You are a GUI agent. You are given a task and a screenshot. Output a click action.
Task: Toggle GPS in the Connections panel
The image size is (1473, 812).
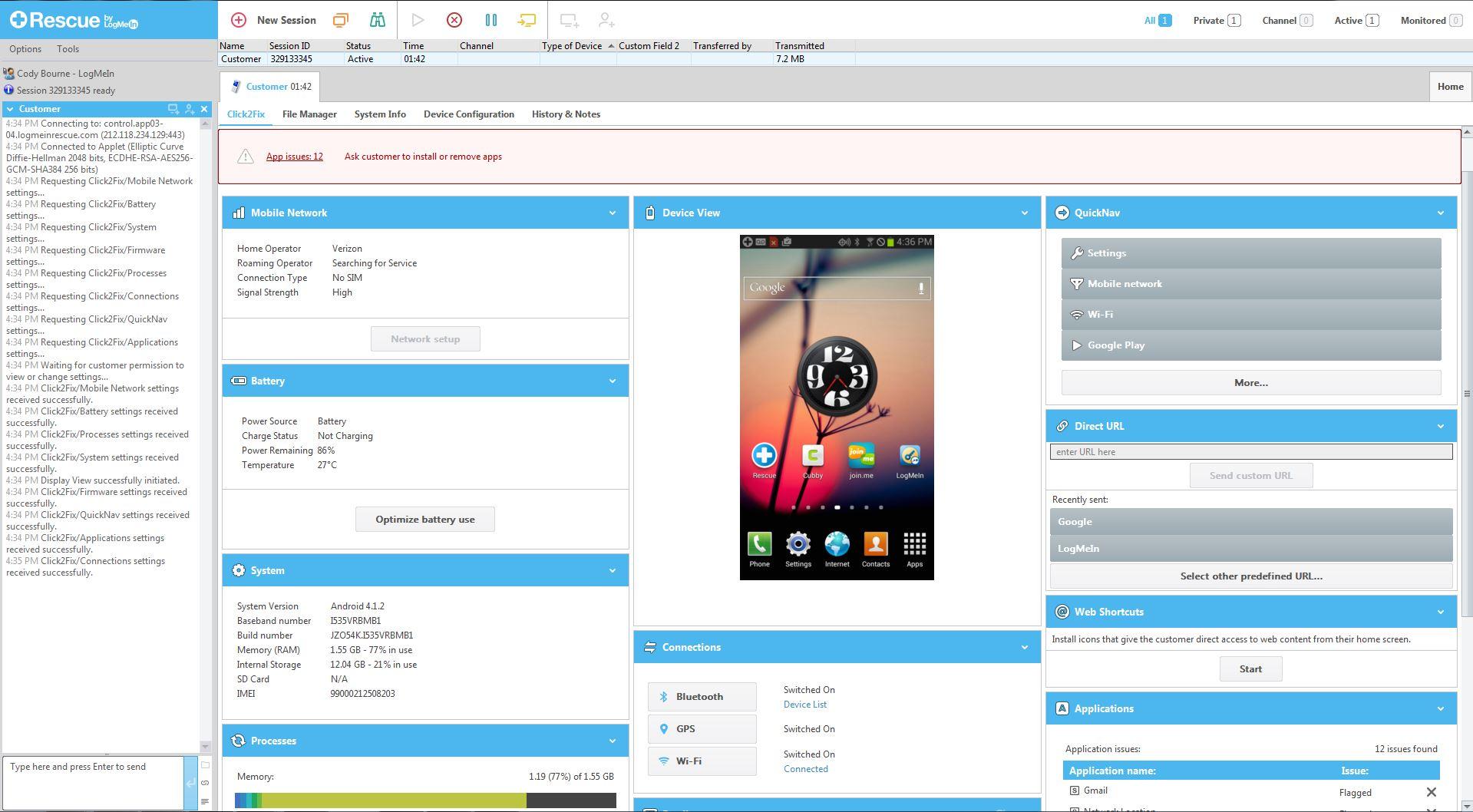[x=701, y=728]
